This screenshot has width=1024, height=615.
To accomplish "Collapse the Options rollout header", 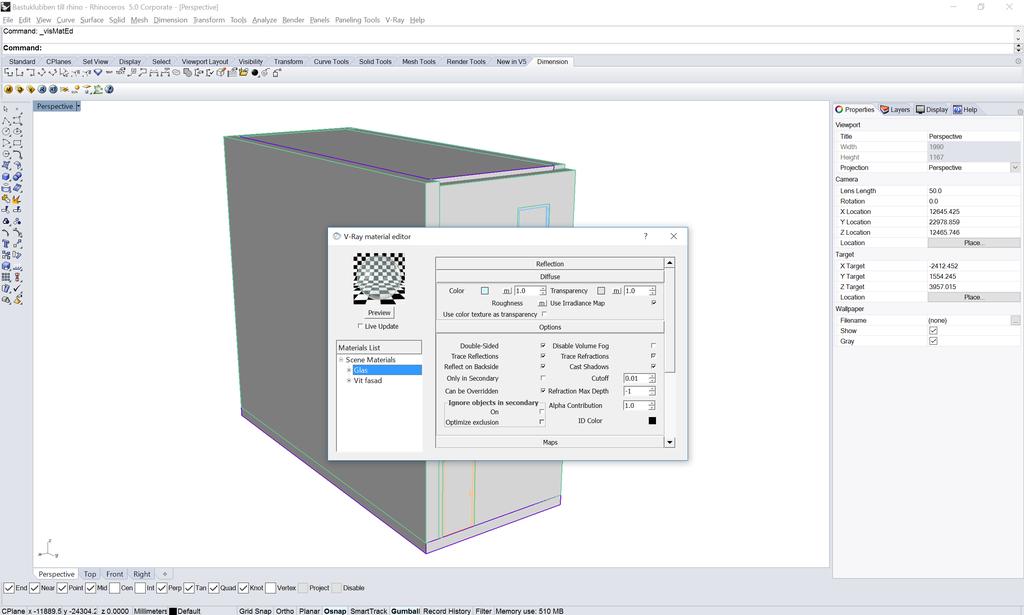I will point(550,327).
